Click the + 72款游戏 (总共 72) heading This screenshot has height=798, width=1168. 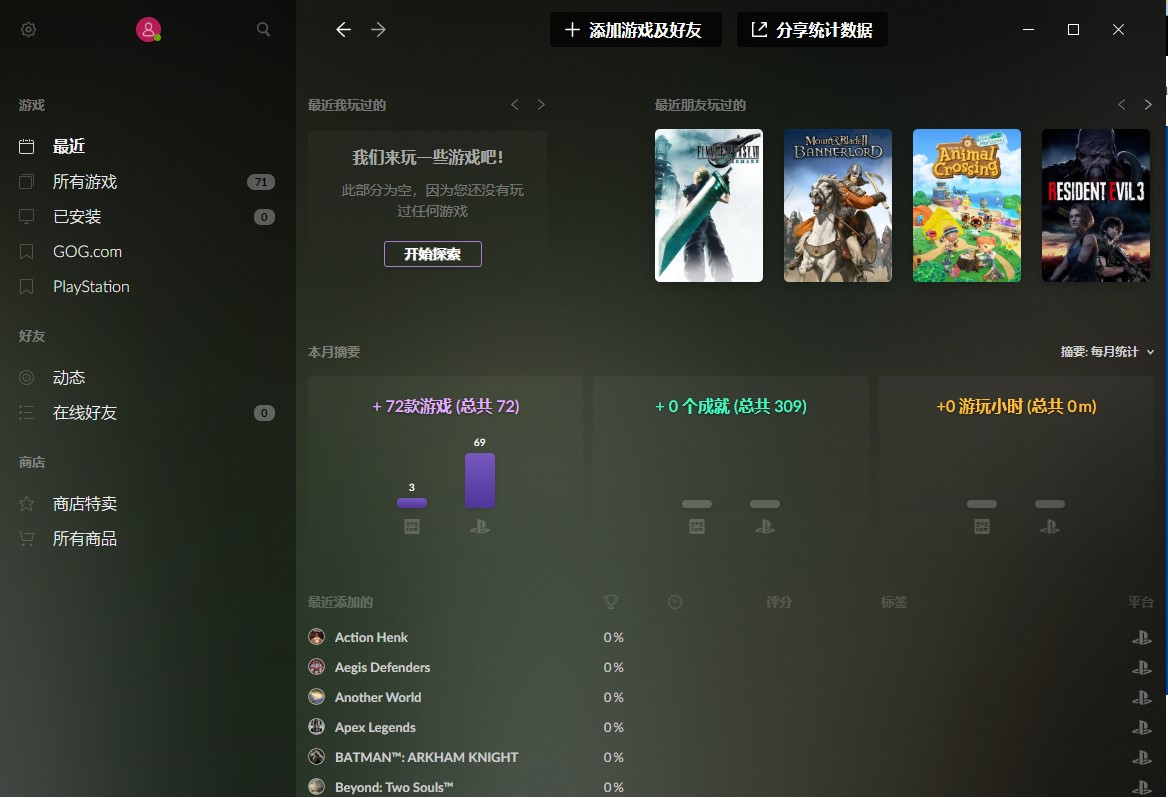pos(445,406)
